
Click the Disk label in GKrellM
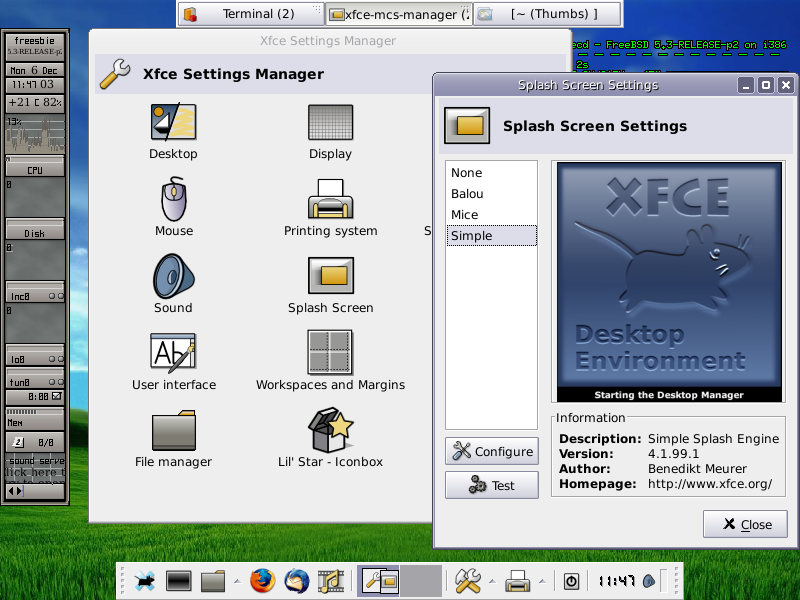click(x=35, y=233)
